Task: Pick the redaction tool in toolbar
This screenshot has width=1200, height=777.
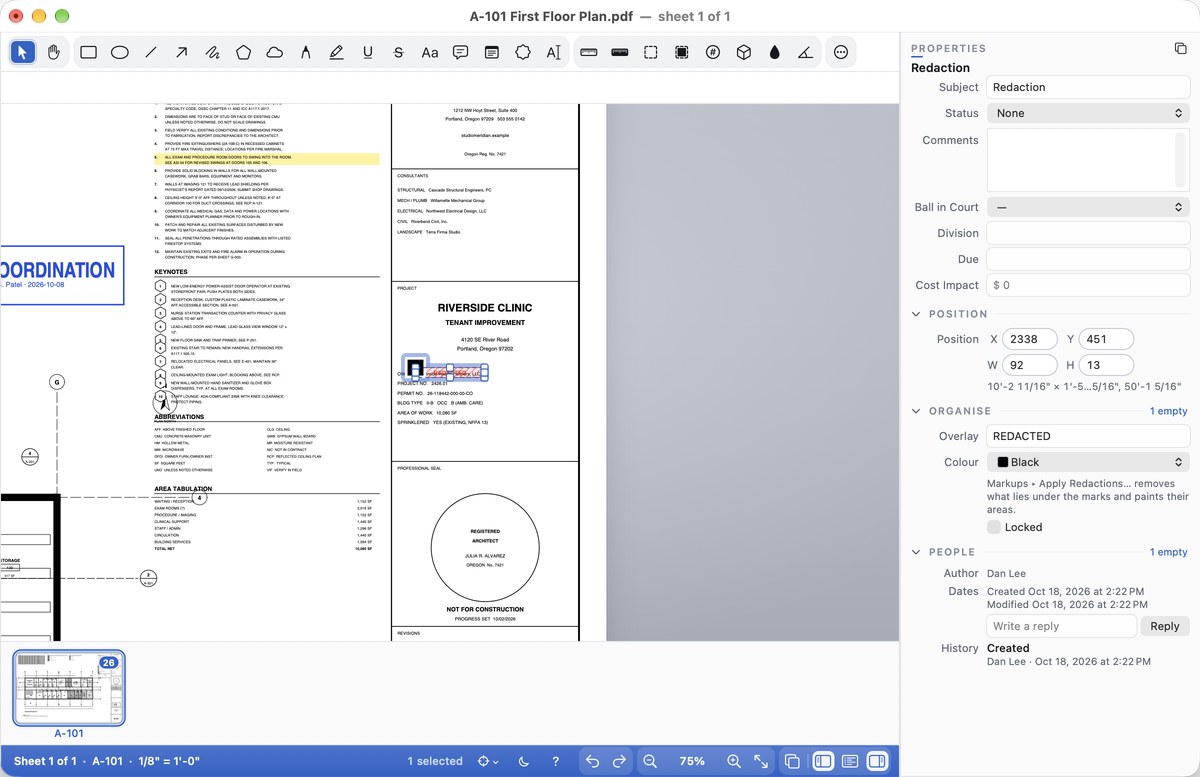Action: 682,52
